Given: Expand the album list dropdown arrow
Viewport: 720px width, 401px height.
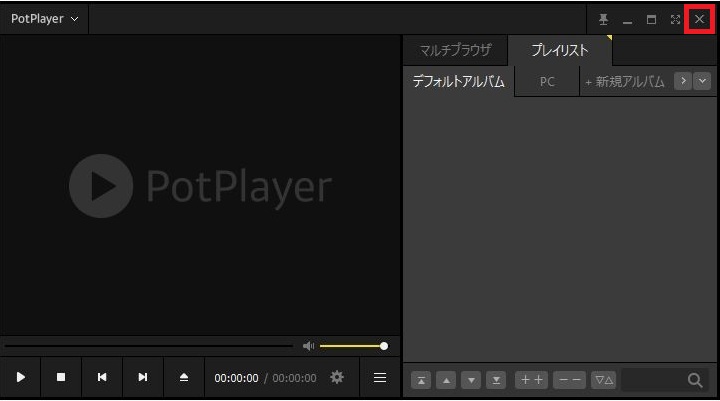Looking at the screenshot, I should (x=702, y=81).
